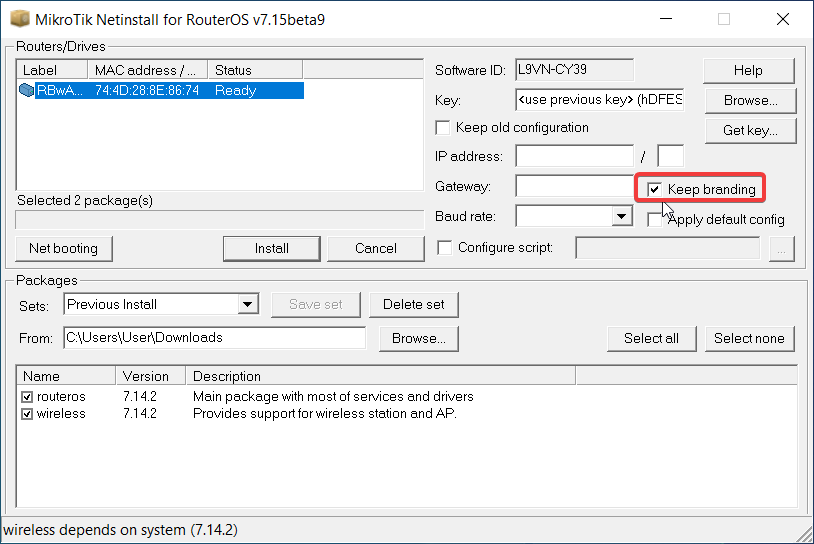
Task: Open the Sets dropdown showing Previous Install
Action: [248, 304]
